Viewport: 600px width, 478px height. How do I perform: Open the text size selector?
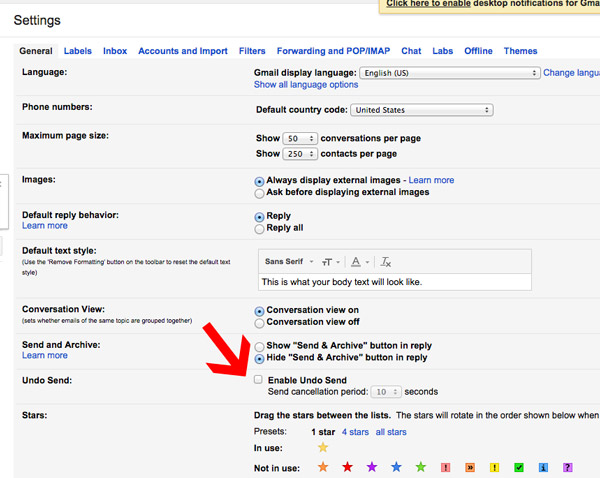pyautogui.click(x=331, y=262)
